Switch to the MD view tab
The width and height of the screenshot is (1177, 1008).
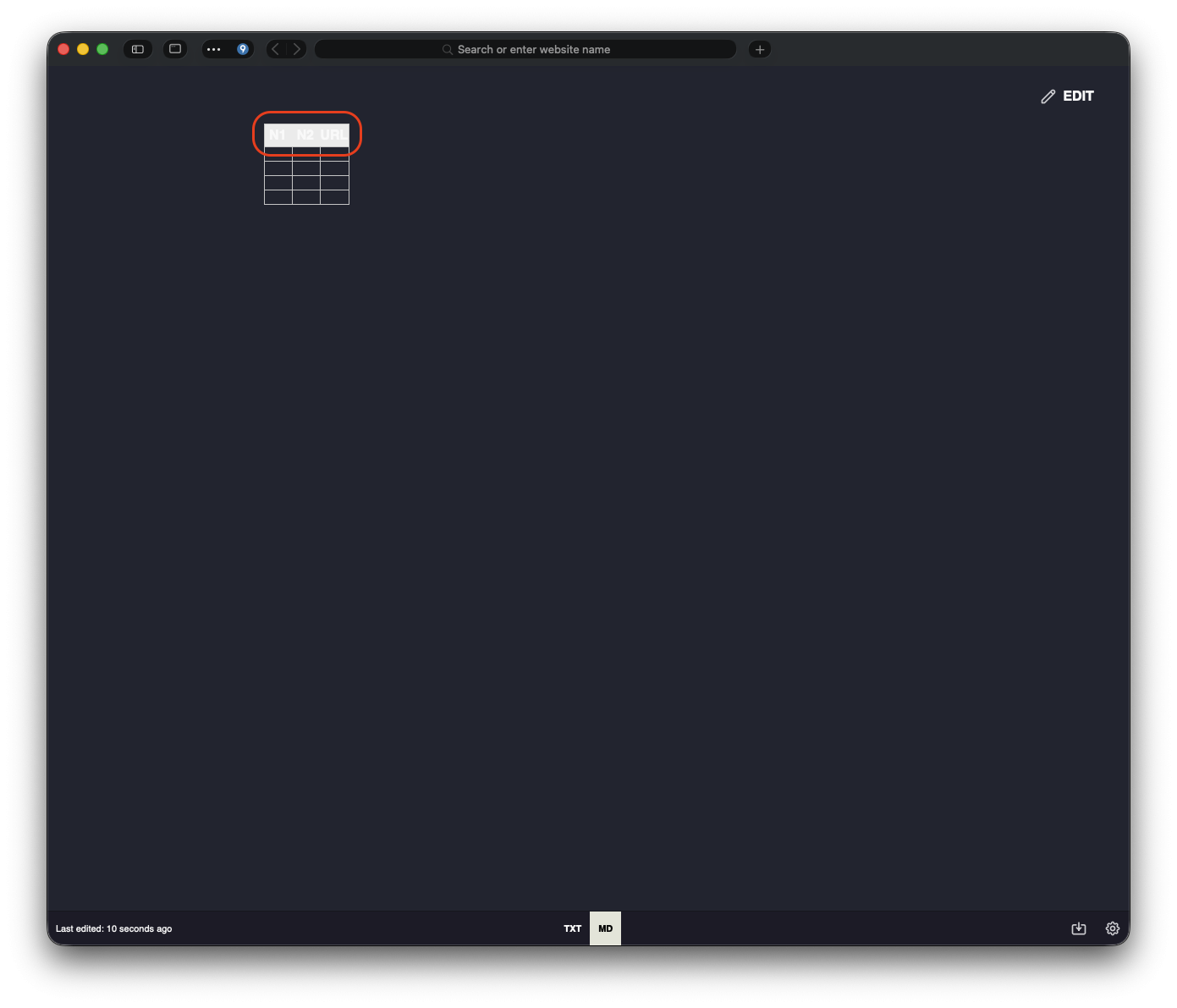[x=606, y=928]
